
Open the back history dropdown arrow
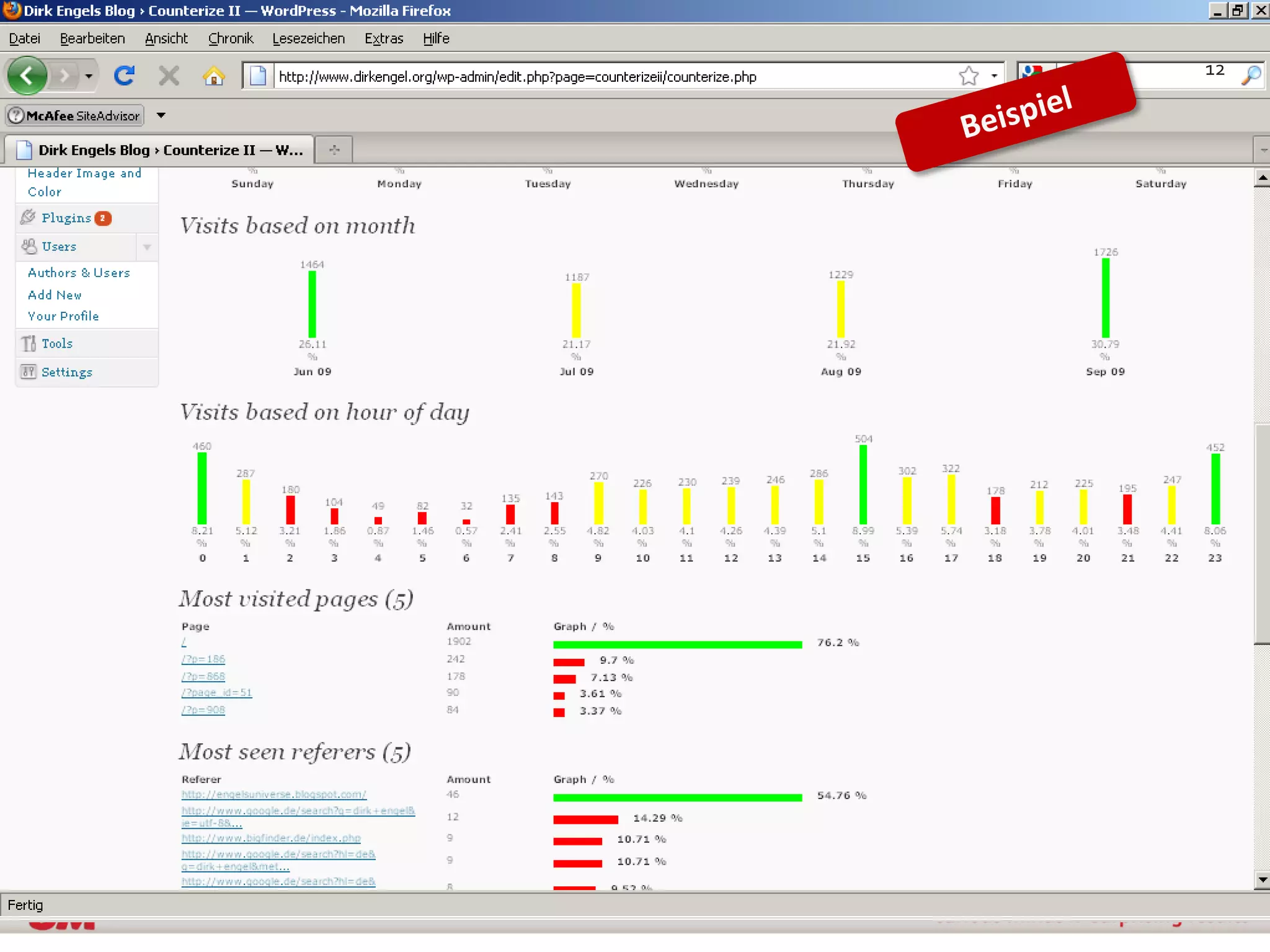[x=89, y=76]
